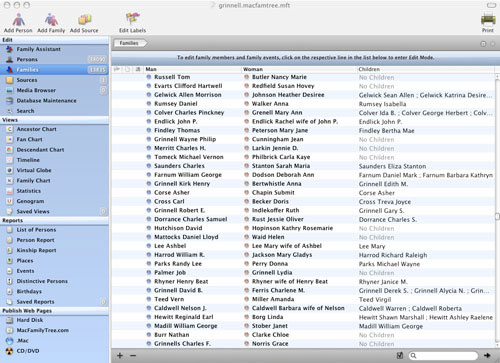Open the Statistics view
500x363 pixels.
(x=54, y=191)
